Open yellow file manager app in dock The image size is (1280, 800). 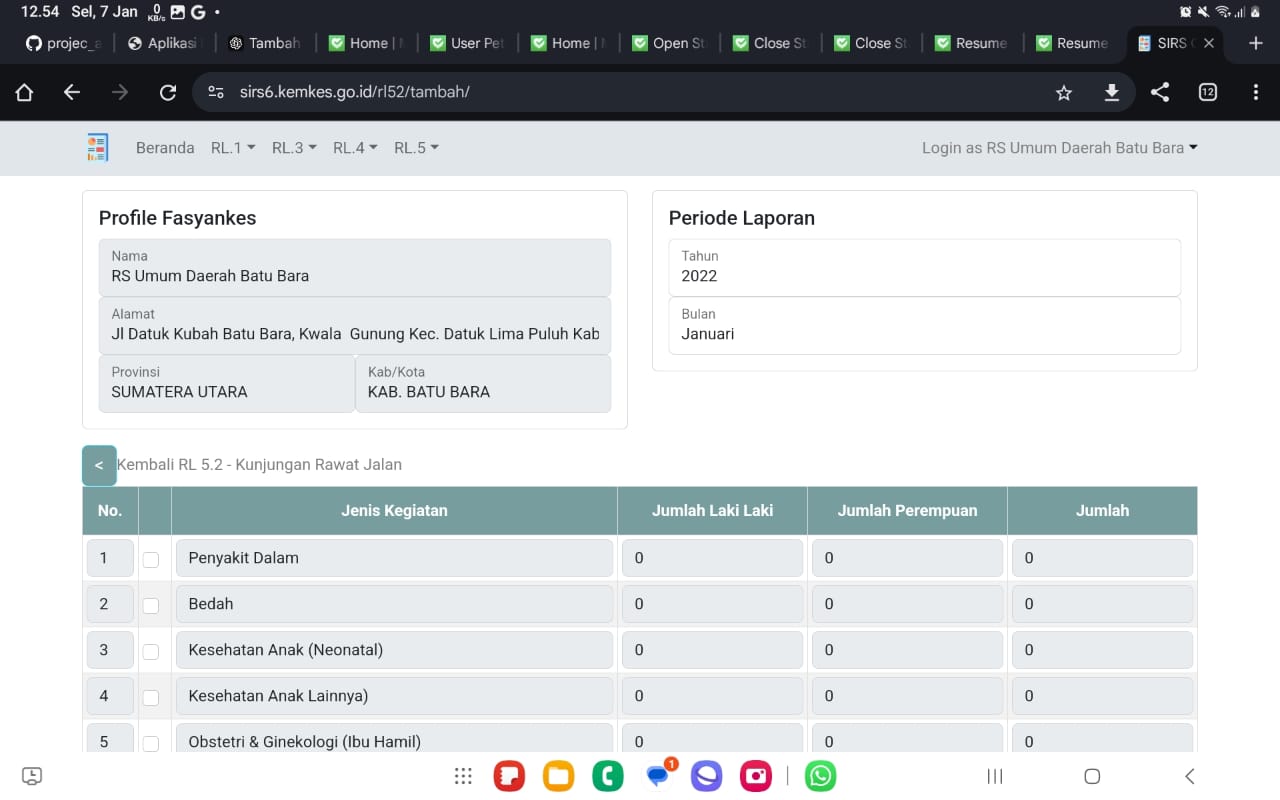(559, 776)
